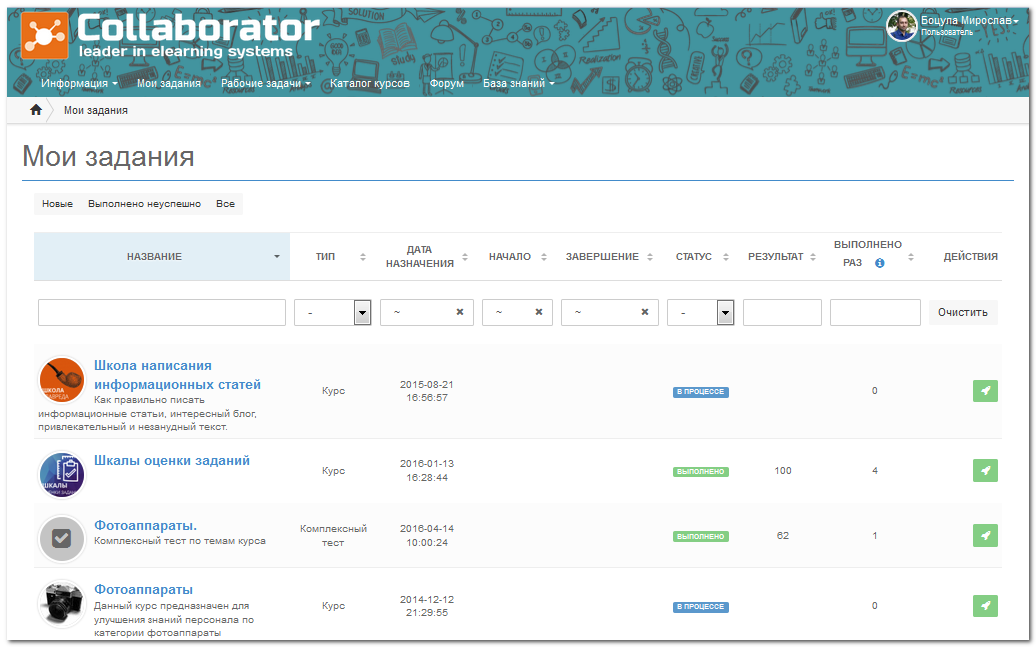Click the Collaborator logo
This screenshot has height=647, width=1036.
point(170,35)
